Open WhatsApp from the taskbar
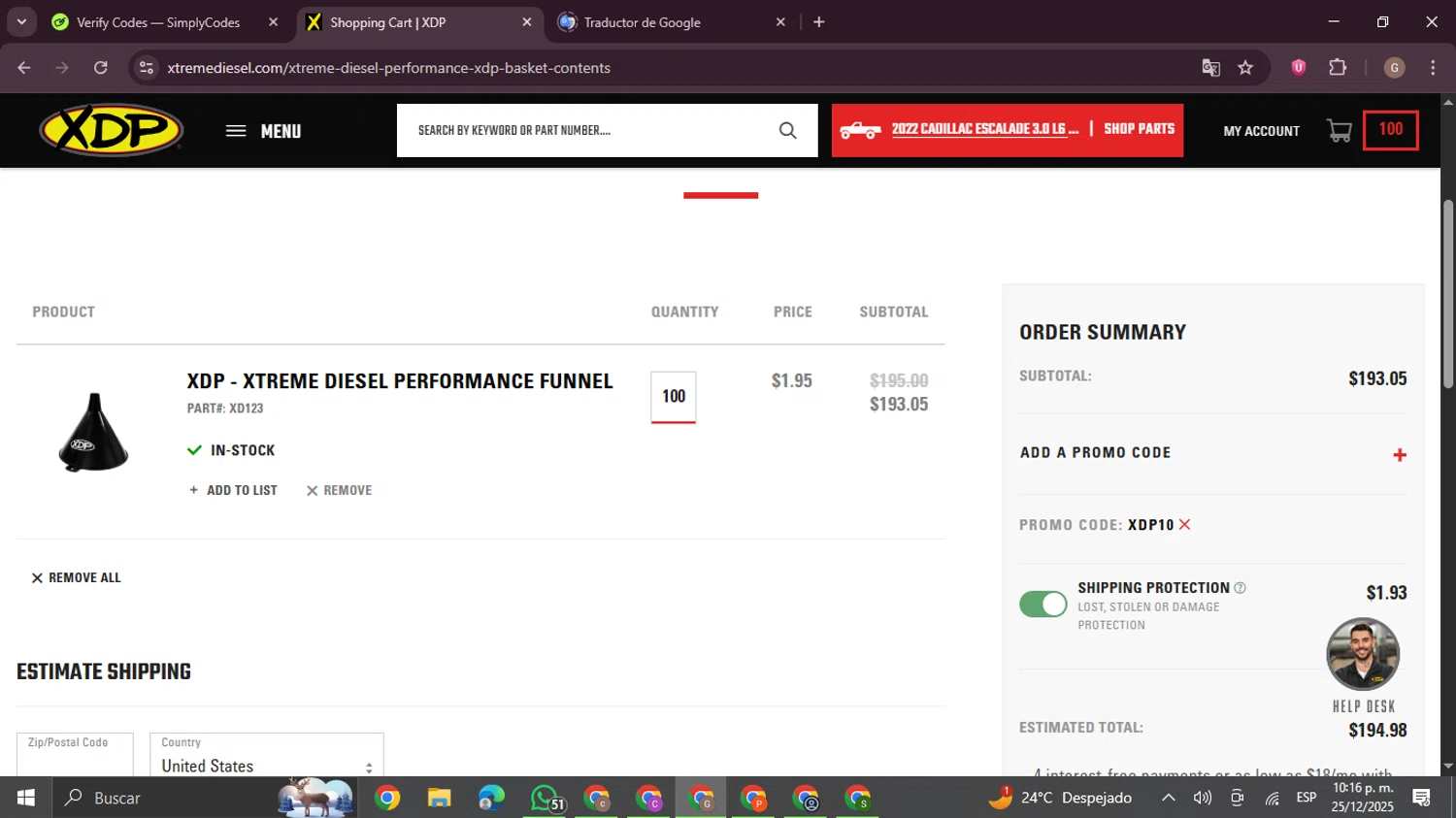The image size is (1456, 818). (546, 798)
